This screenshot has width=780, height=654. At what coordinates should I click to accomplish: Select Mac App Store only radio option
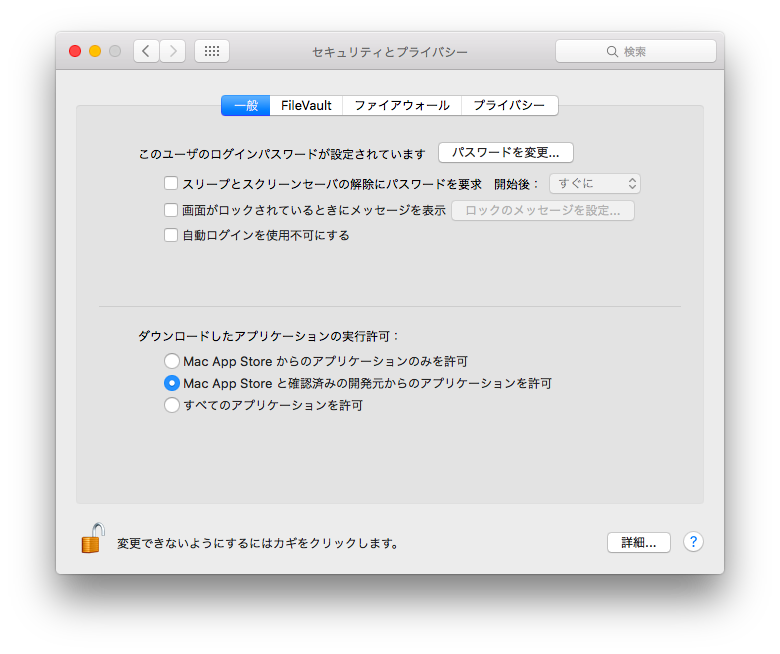point(172,361)
